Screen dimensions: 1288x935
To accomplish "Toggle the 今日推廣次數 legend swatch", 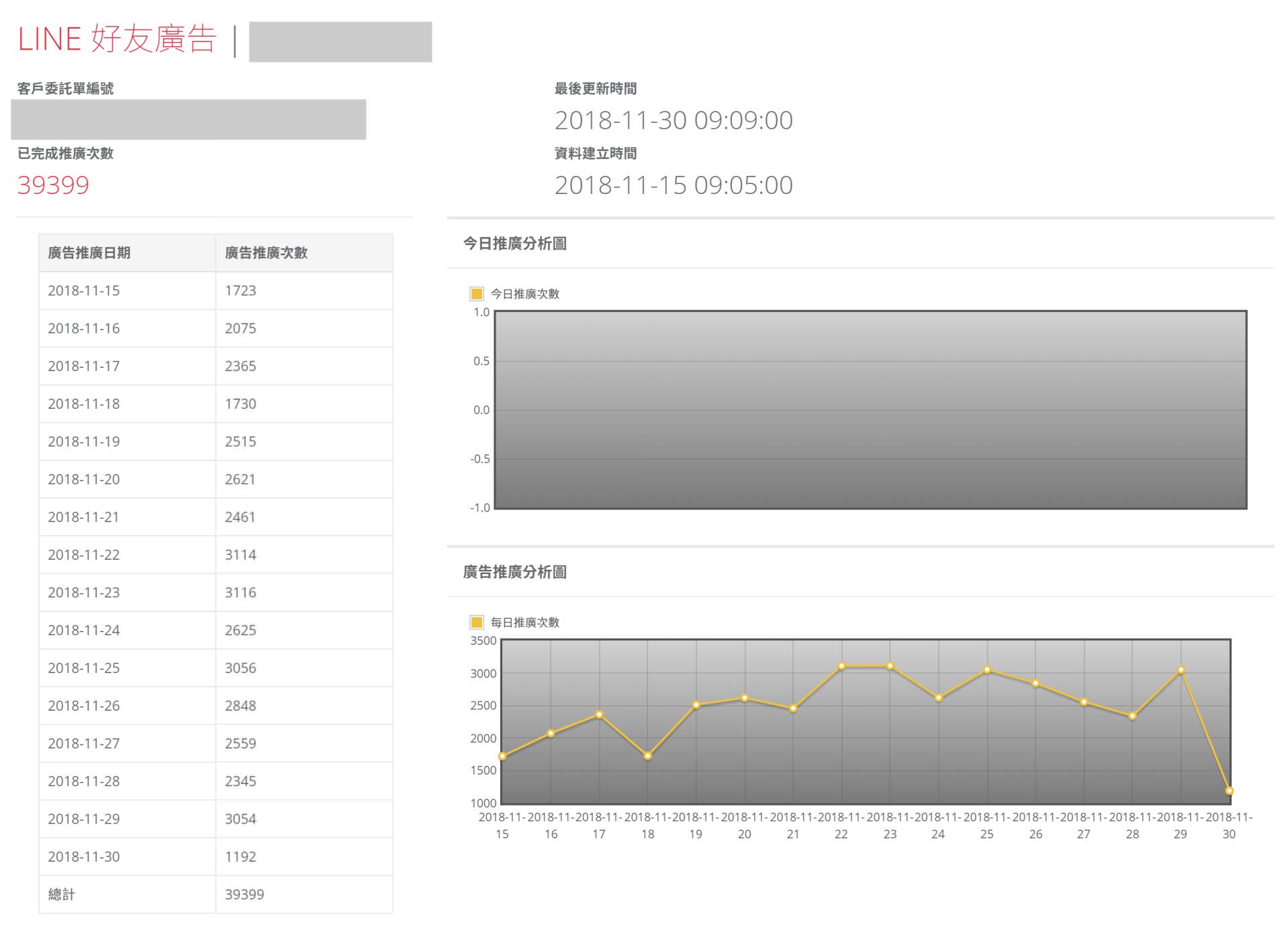I will coord(476,293).
